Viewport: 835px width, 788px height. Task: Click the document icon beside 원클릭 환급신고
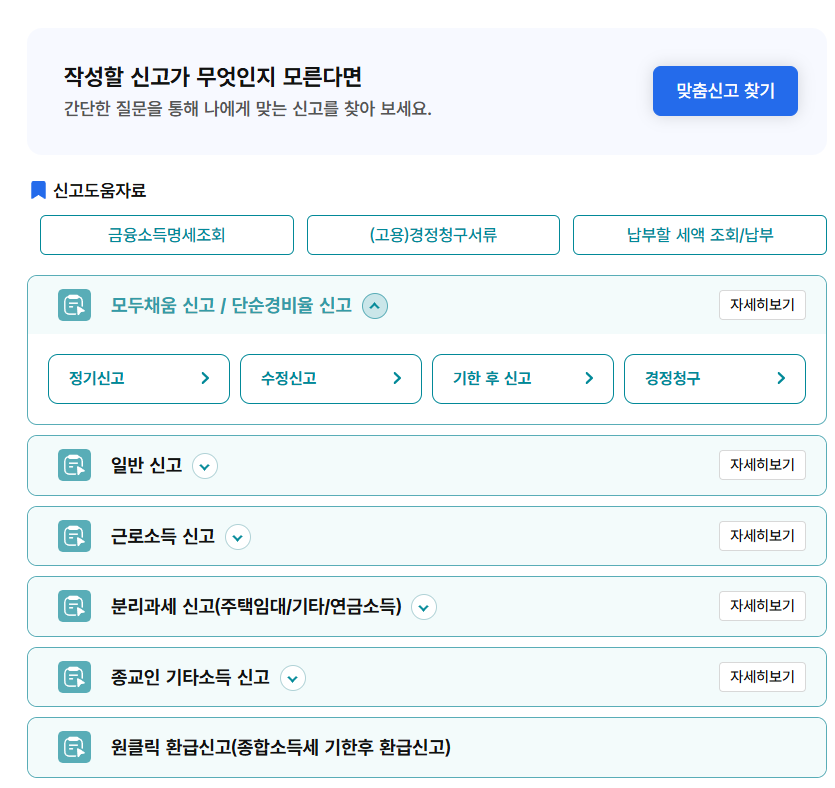(74, 747)
